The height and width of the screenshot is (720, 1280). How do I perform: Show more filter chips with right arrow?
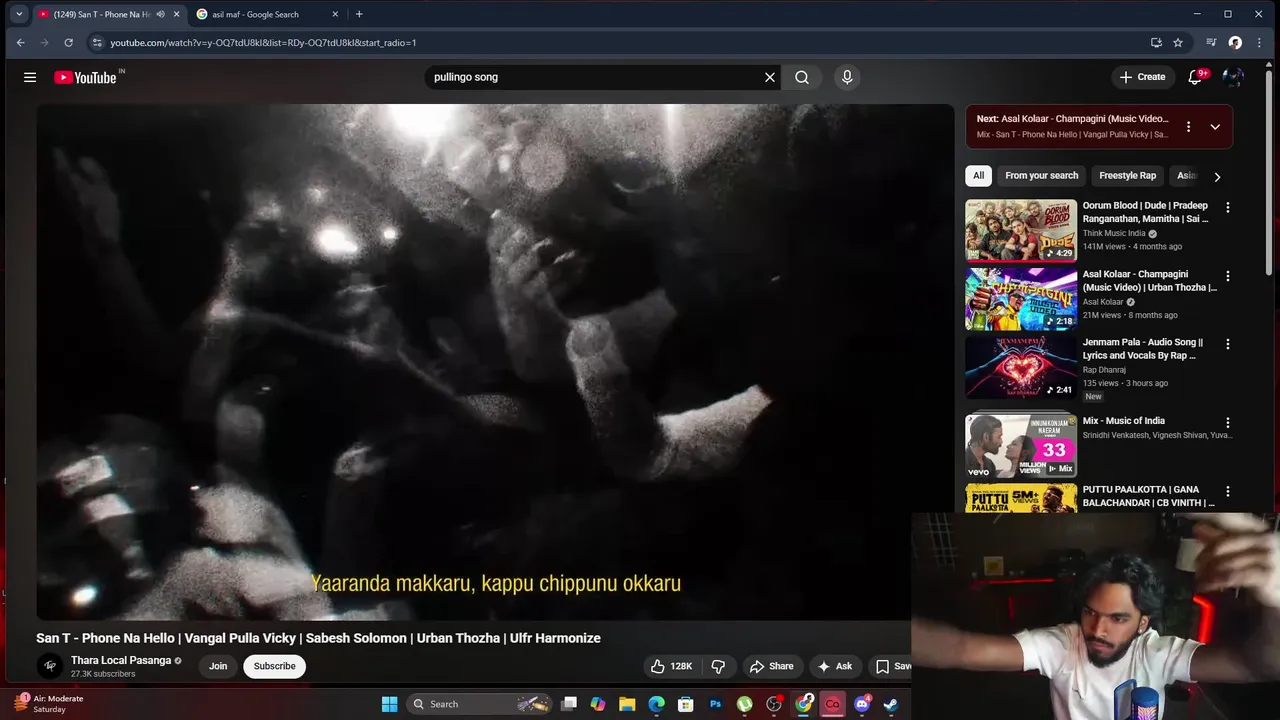pyautogui.click(x=1217, y=176)
